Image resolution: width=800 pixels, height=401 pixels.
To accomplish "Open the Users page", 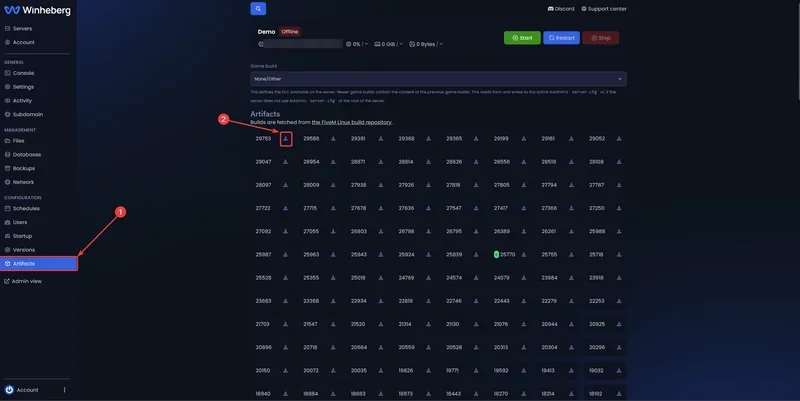I will pos(16,222).
